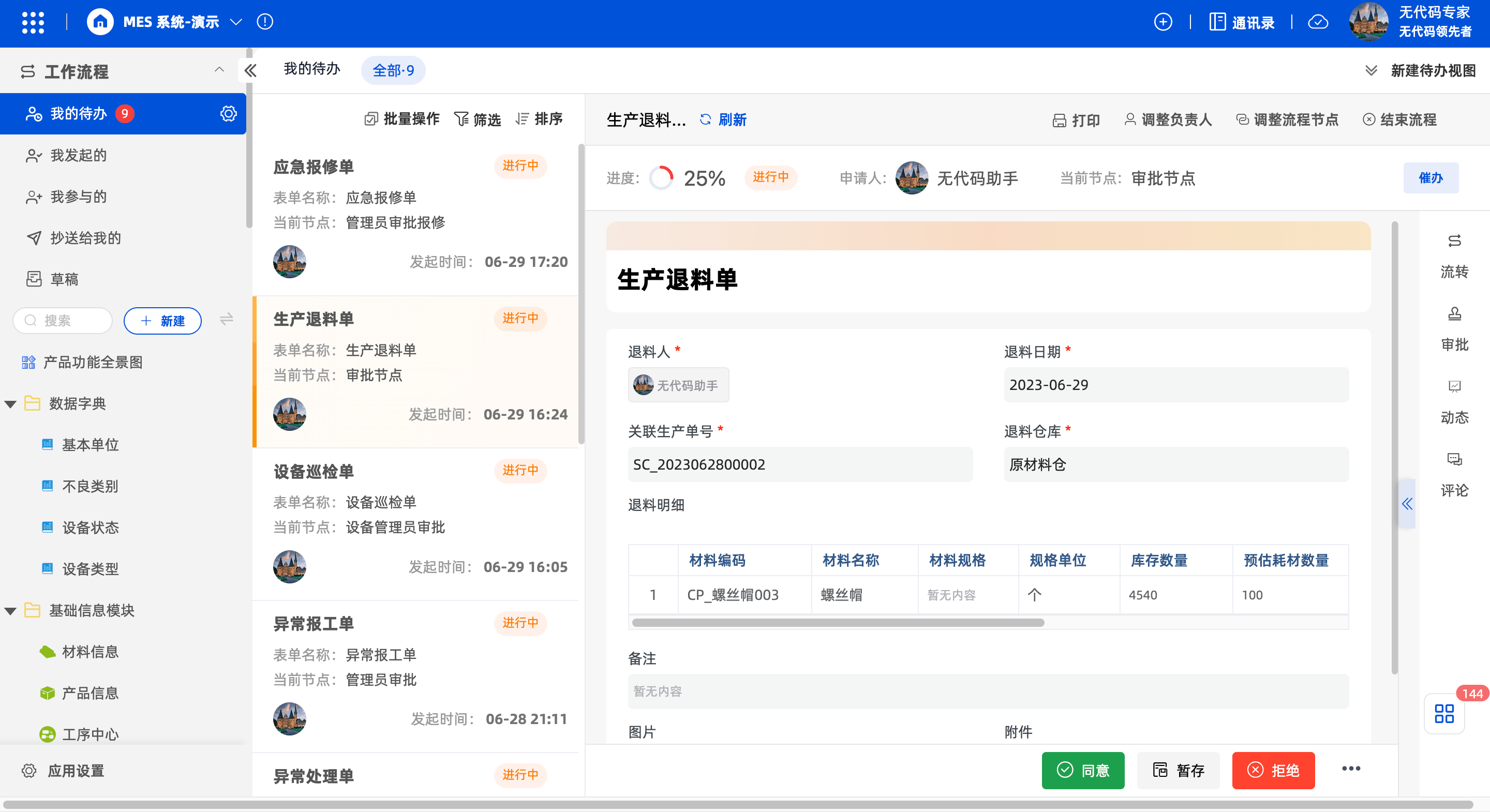Screen dimensions: 1490x812
Task: Open 我的待办 settings gear icon
Action: [229, 113]
